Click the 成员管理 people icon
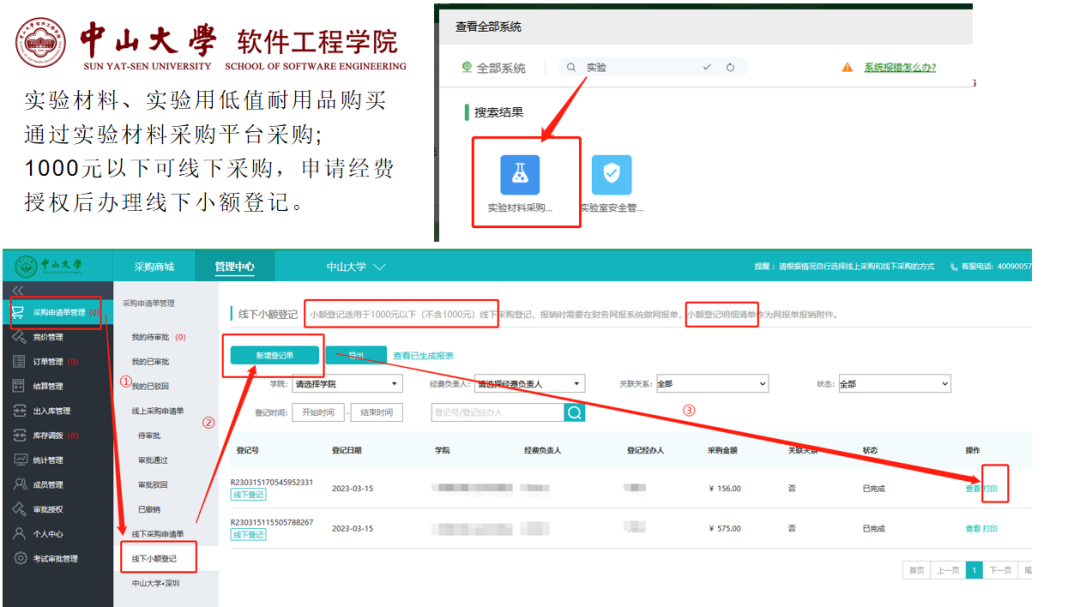This screenshot has width=1080, height=607. [x=20, y=484]
